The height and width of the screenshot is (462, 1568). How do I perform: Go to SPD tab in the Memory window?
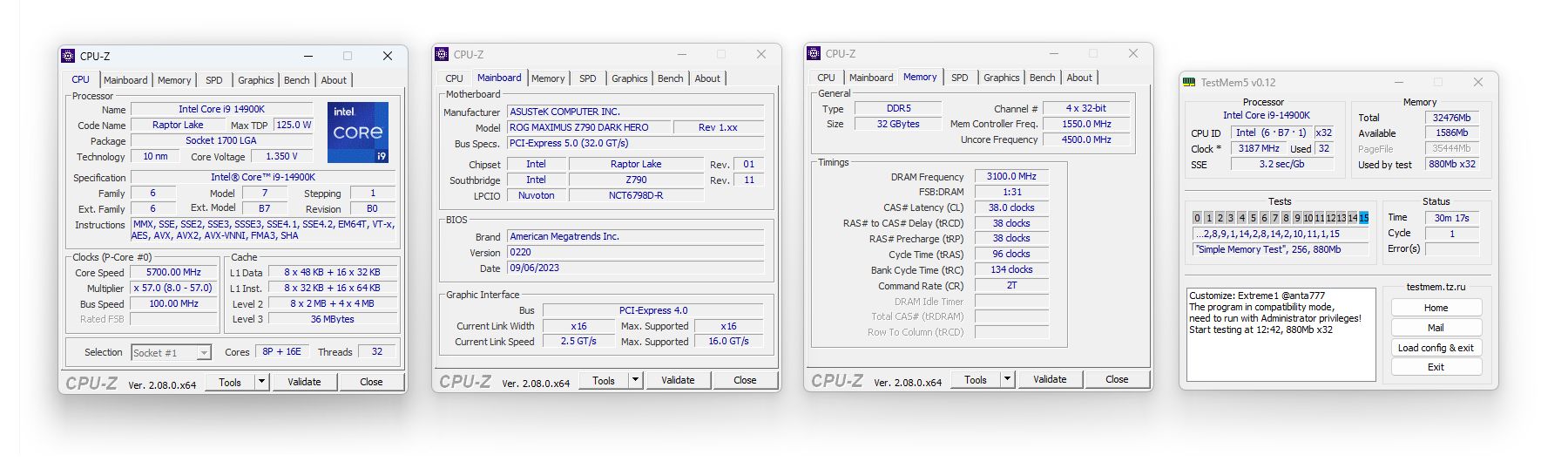[960, 78]
